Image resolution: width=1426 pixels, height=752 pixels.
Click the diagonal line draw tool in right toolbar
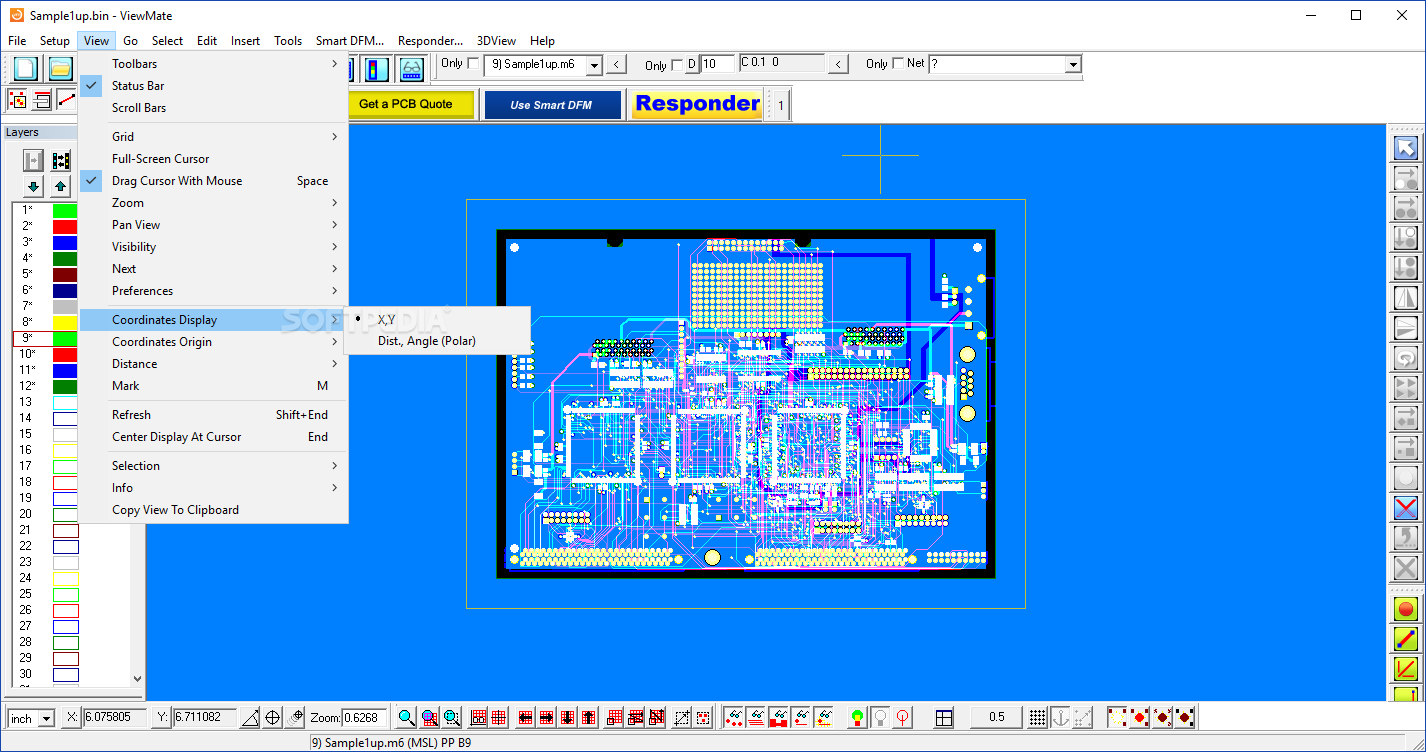1406,639
